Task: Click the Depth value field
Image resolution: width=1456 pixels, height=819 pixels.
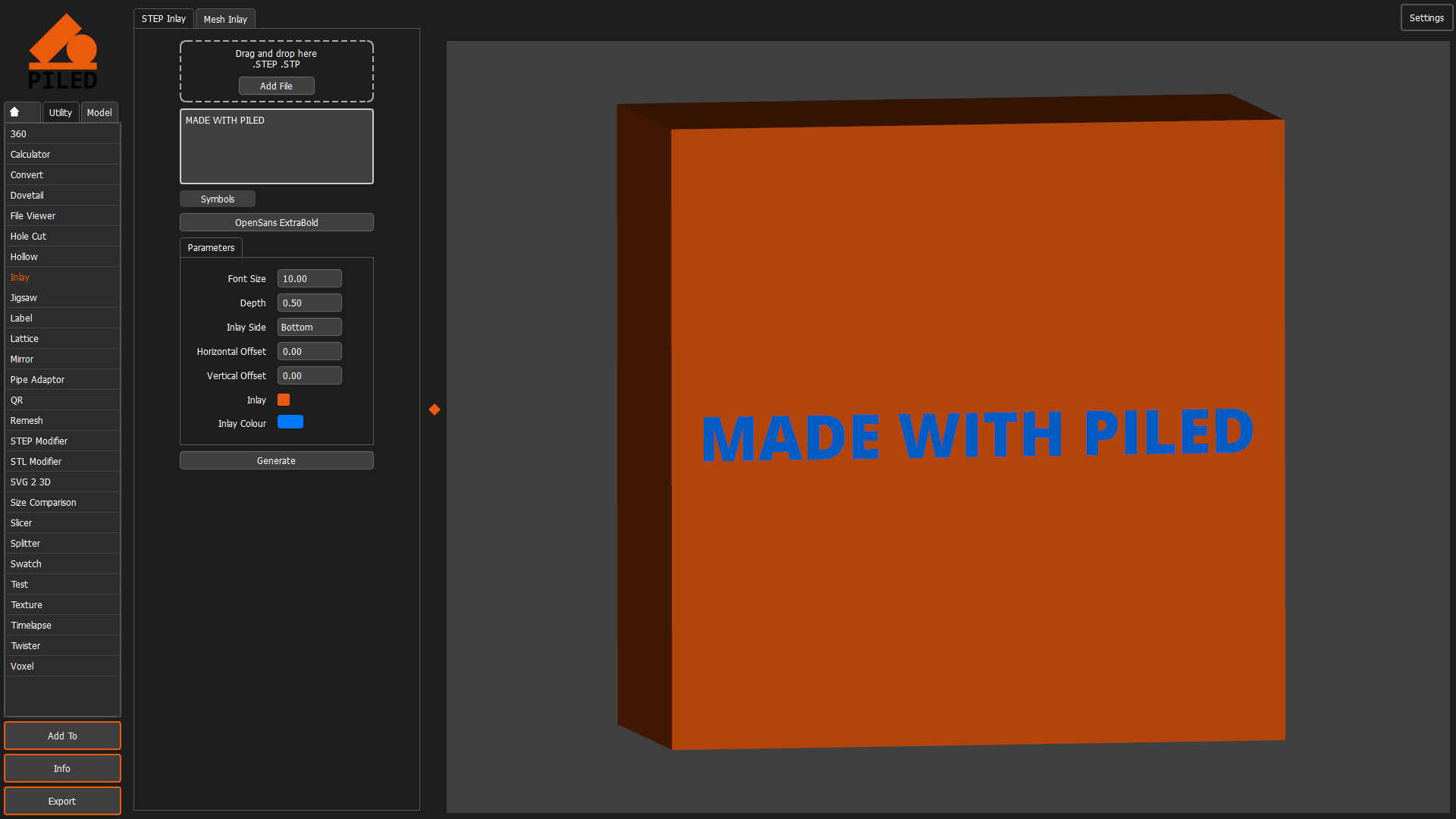Action: (309, 303)
